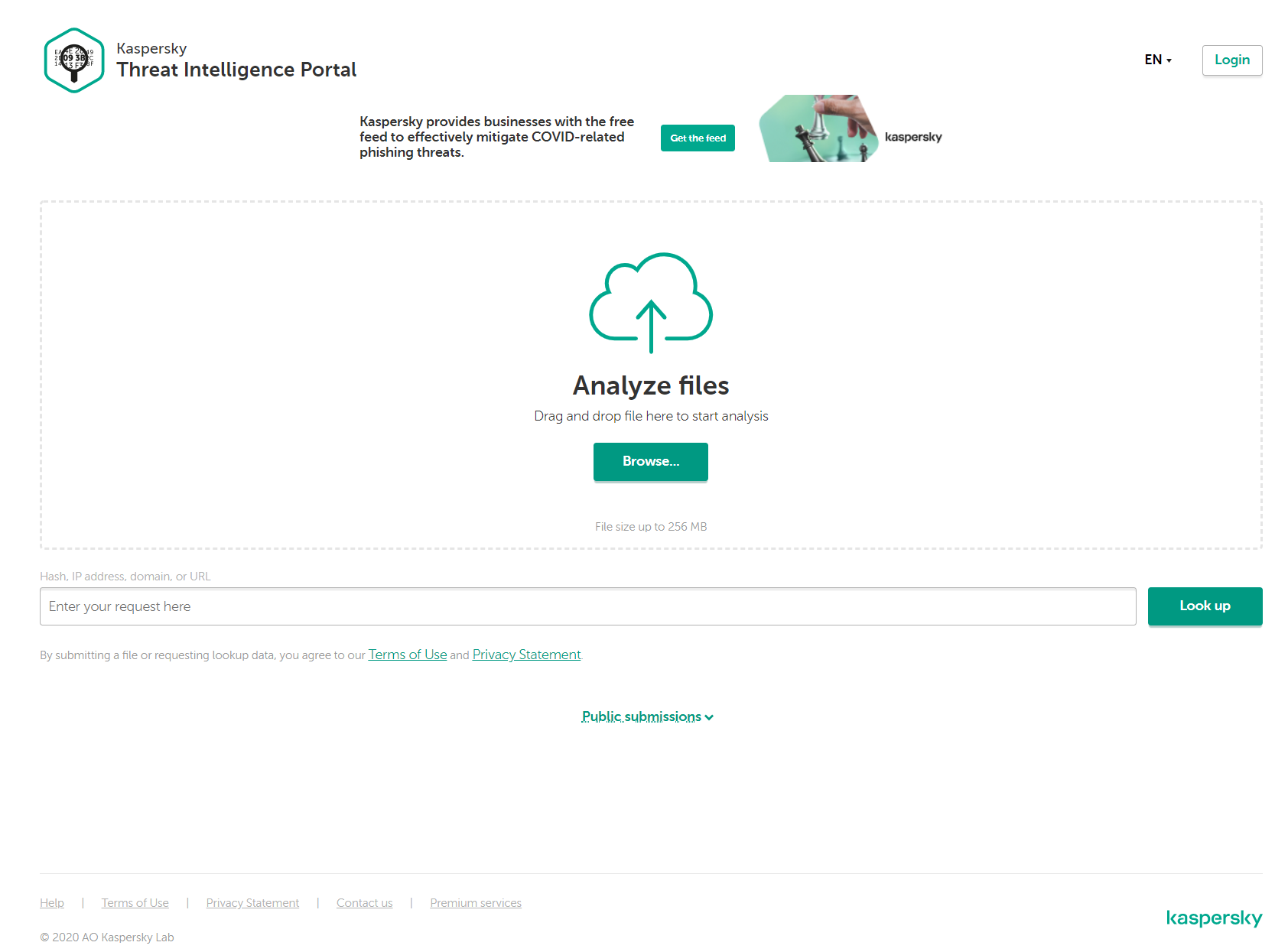
Task: Click the Browse... button
Action: (x=651, y=462)
